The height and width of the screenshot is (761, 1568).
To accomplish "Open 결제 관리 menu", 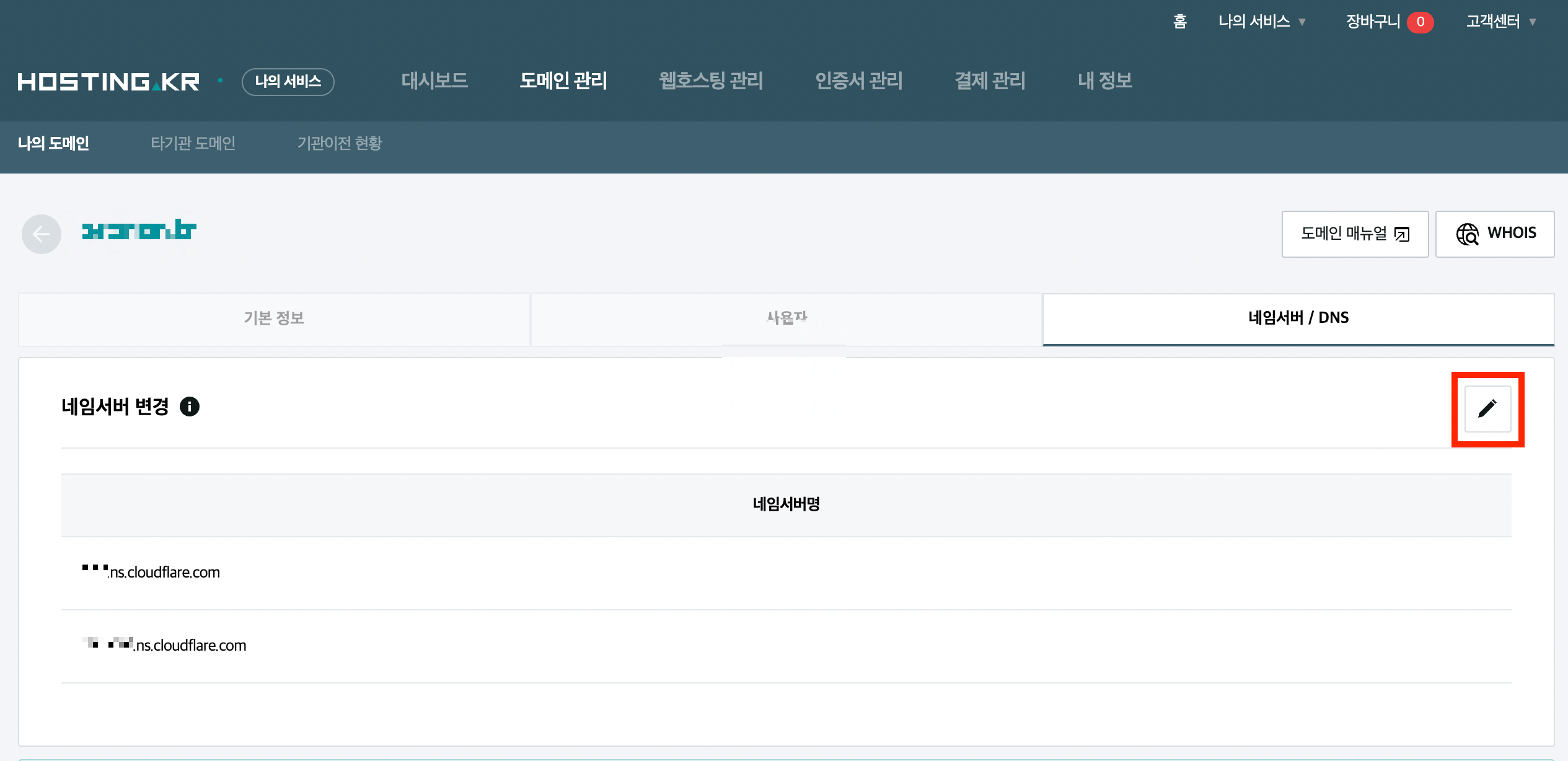I will [x=990, y=81].
